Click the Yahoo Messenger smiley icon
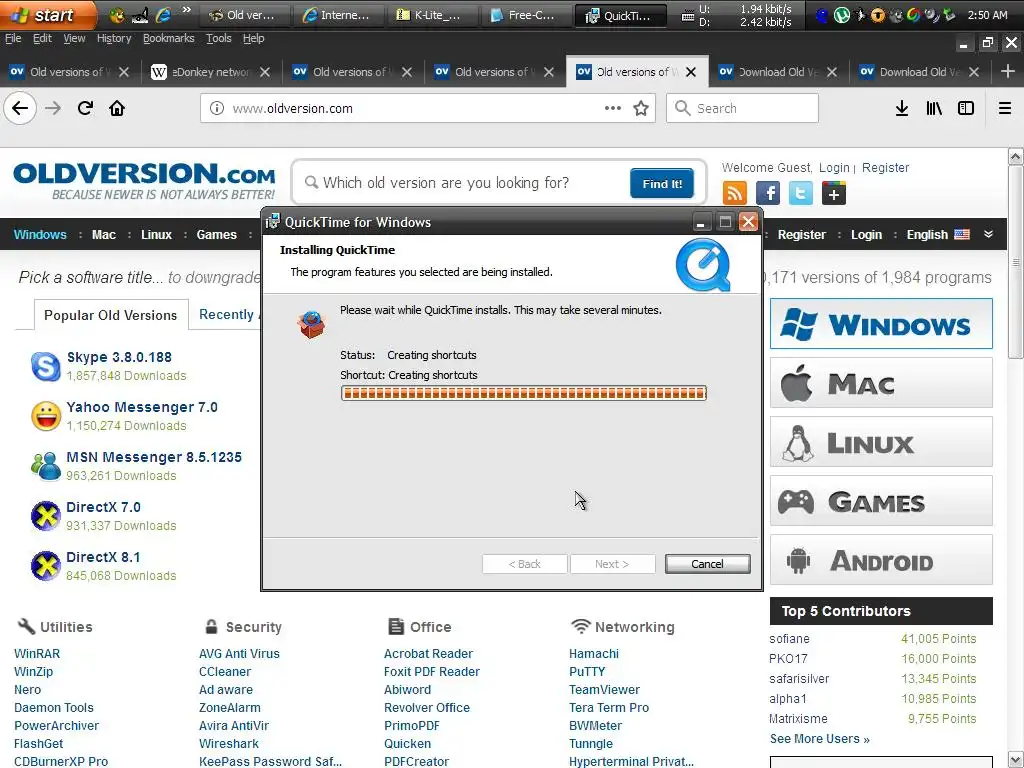This screenshot has width=1024, height=768. (46, 416)
